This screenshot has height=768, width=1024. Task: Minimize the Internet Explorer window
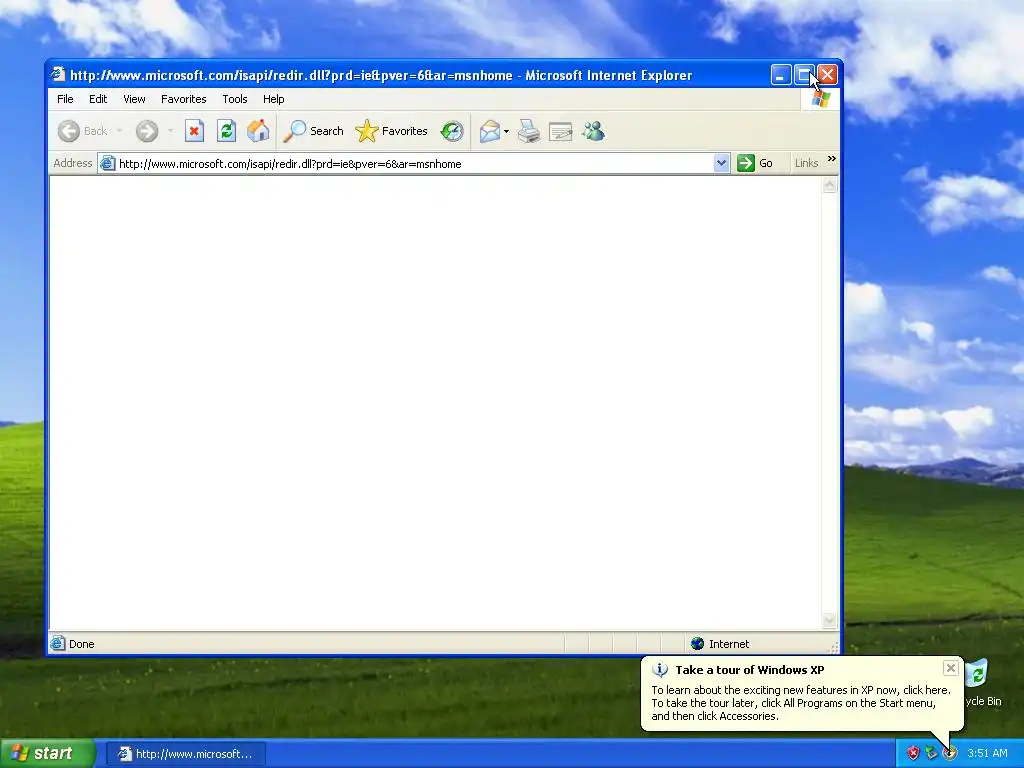click(x=781, y=75)
